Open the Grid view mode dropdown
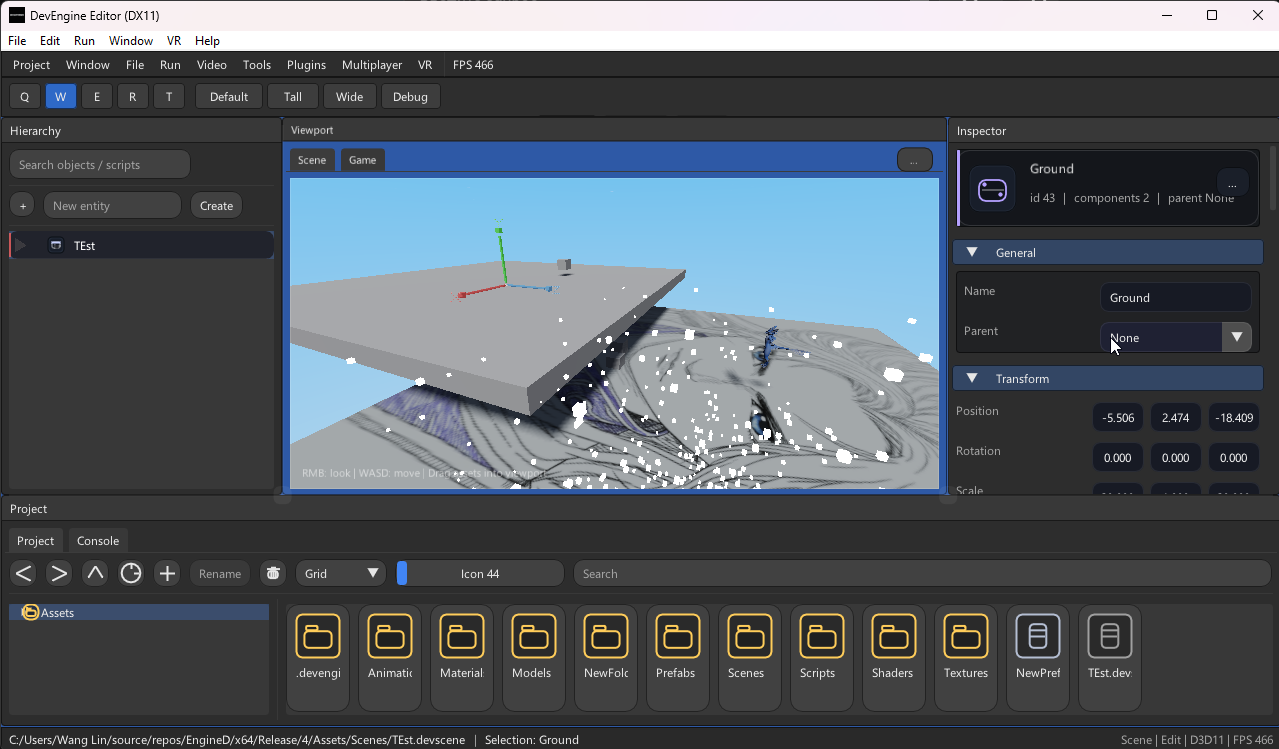The image size is (1279, 749). [x=341, y=573]
